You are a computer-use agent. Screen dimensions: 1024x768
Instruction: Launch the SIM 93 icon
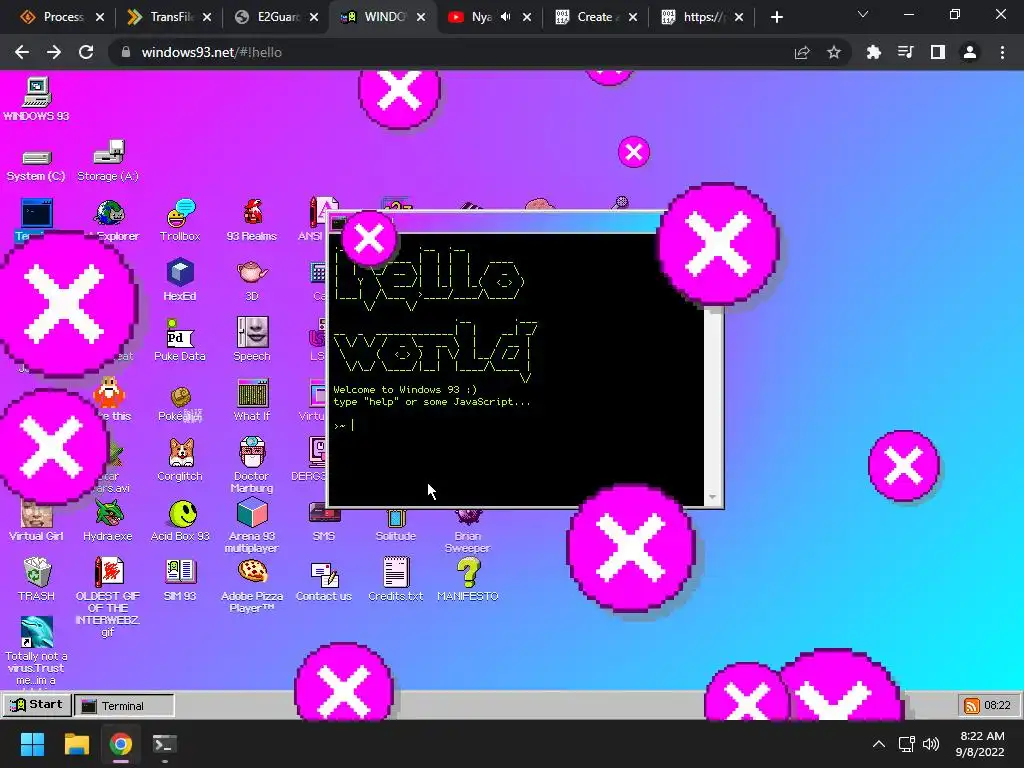[x=180, y=579]
